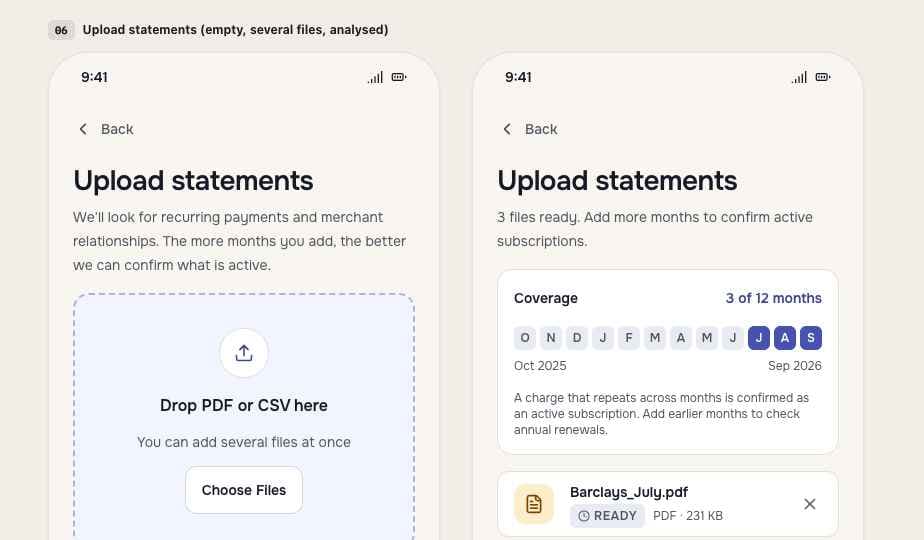Viewport: 924px width, 540px height.
Task: Tap the back chevron on the empty upload screen
Action: pyautogui.click(x=83, y=129)
